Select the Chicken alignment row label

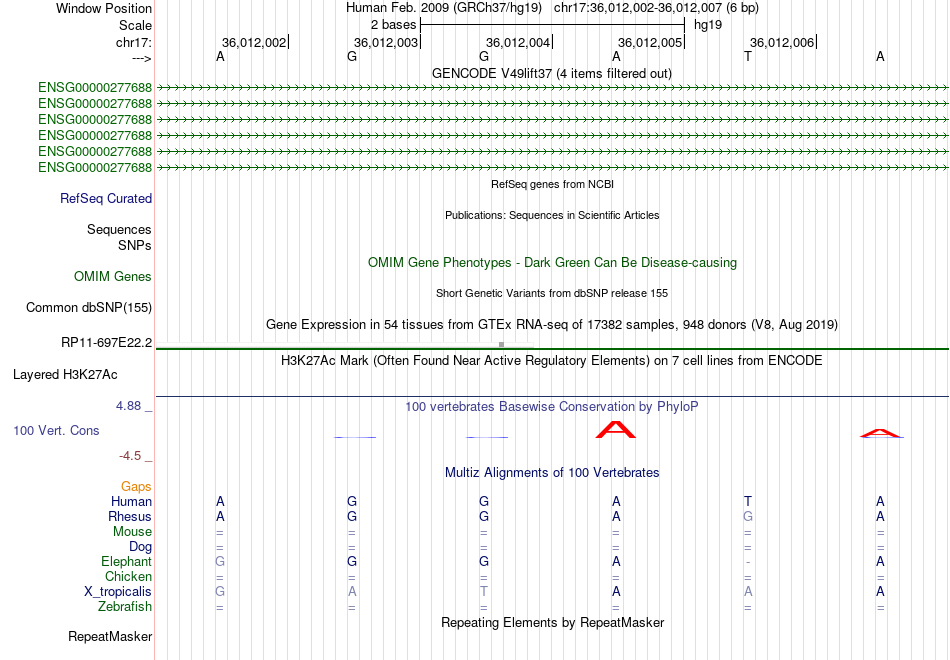128,576
